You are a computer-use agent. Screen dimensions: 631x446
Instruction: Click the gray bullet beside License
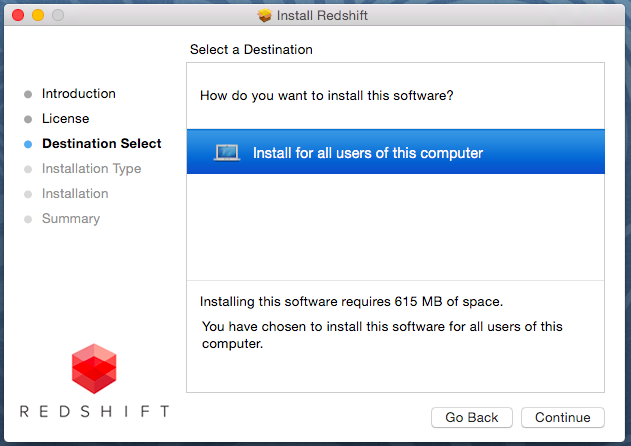28,119
